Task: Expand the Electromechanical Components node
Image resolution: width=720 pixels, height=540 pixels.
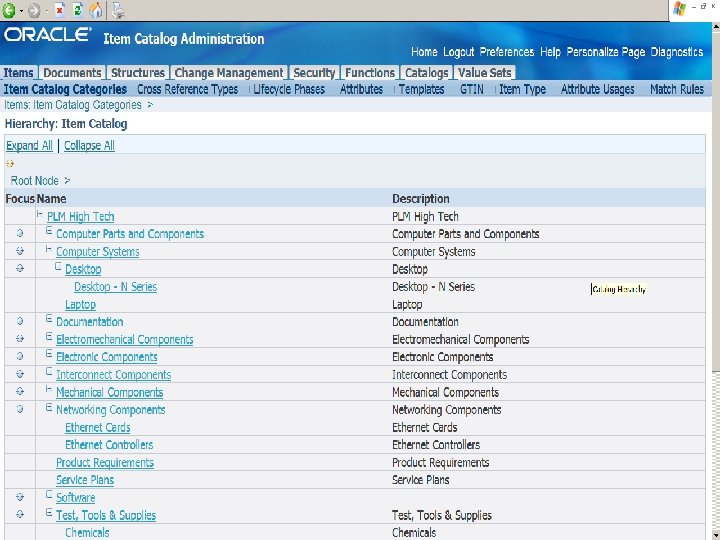Action: (49, 337)
